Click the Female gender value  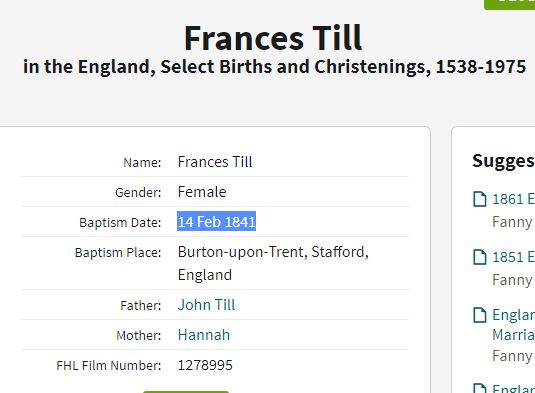(x=202, y=192)
